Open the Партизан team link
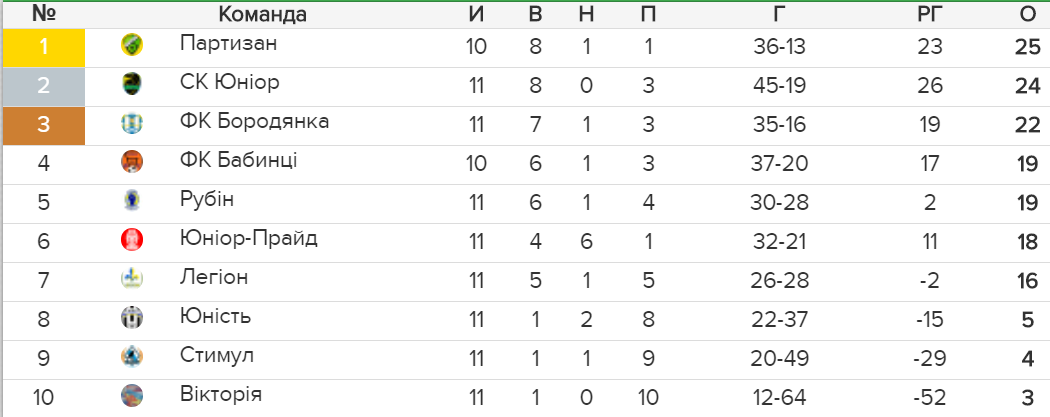The height and width of the screenshot is (417, 1050). coord(219,44)
